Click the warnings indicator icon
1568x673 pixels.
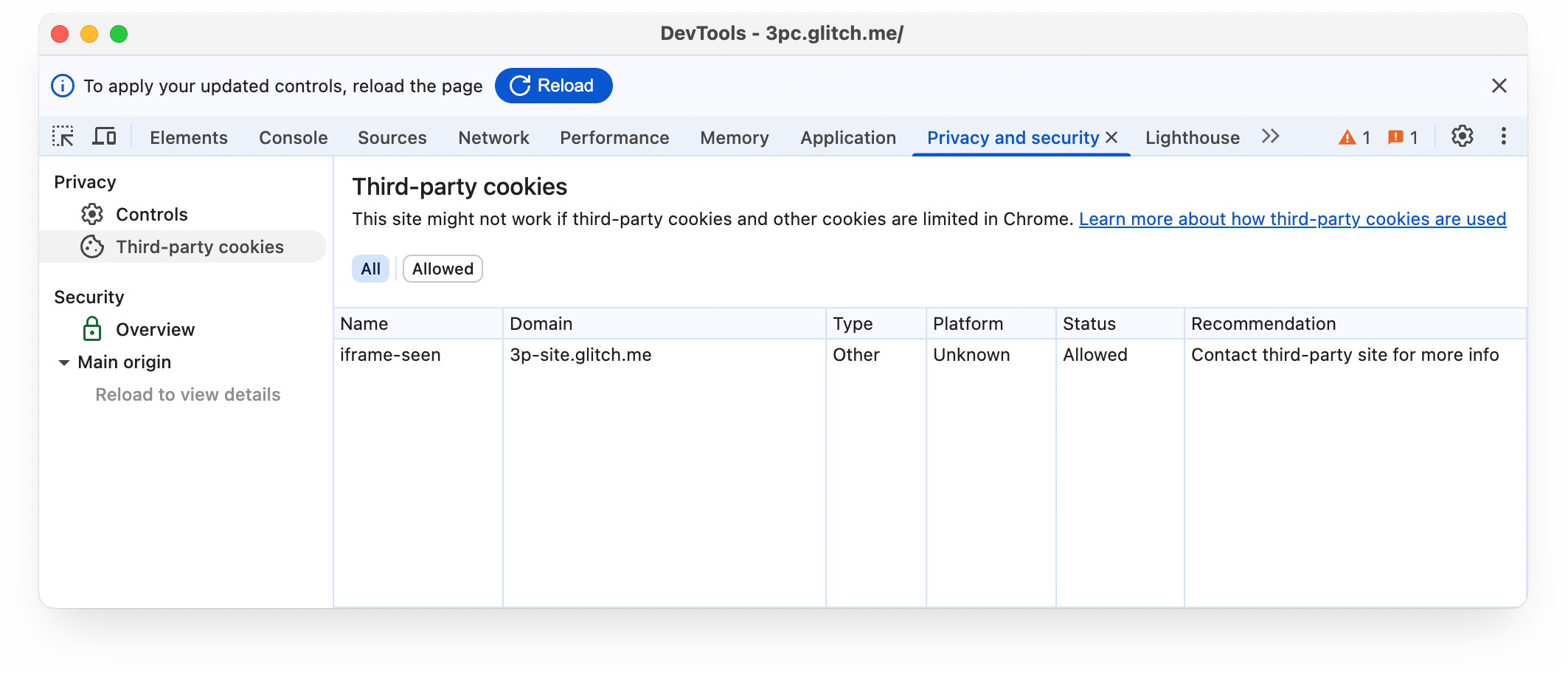pyautogui.click(x=1347, y=137)
